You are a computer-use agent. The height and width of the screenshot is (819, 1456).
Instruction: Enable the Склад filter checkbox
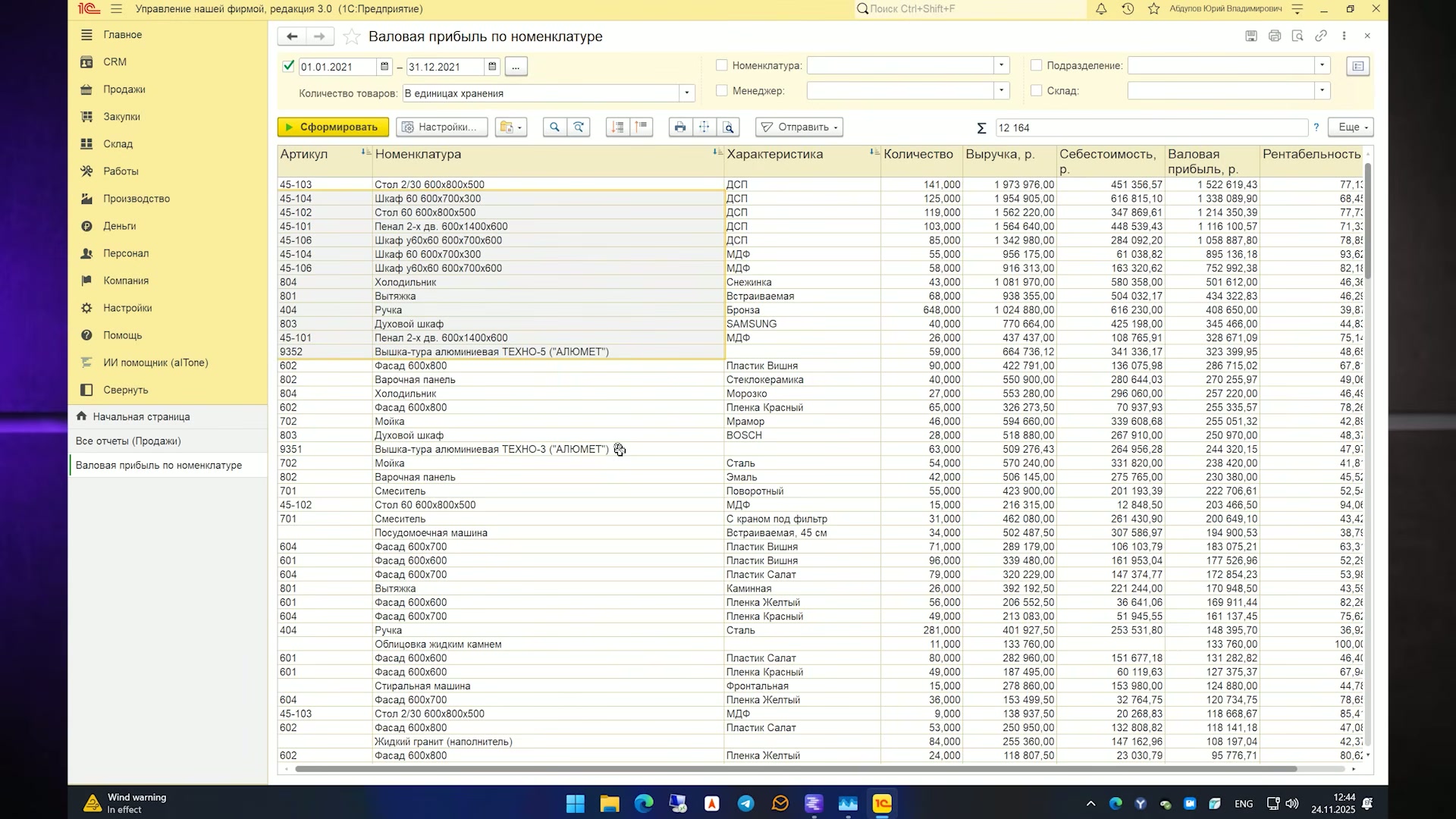pyautogui.click(x=1037, y=90)
